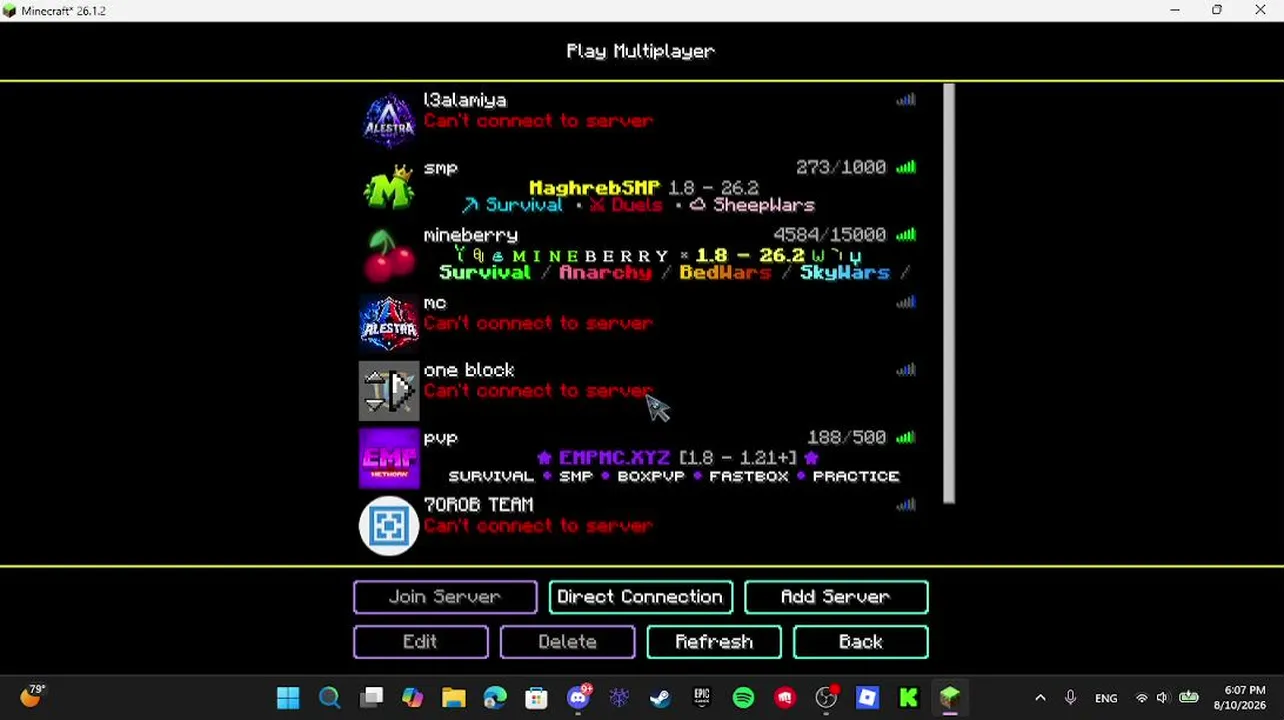Select the 'l3alamiya' server name
The width and height of the screenshot is (1284, 720).
(x=465, y=100)
